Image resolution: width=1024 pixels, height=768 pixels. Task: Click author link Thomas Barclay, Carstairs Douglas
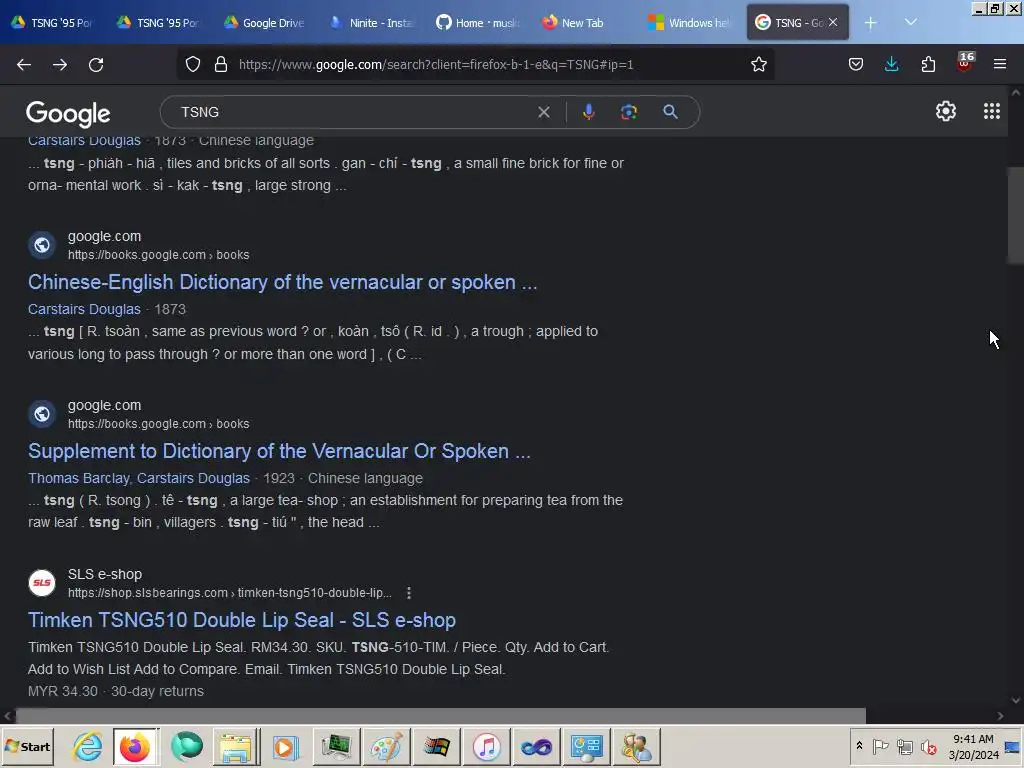click(138, 478)
